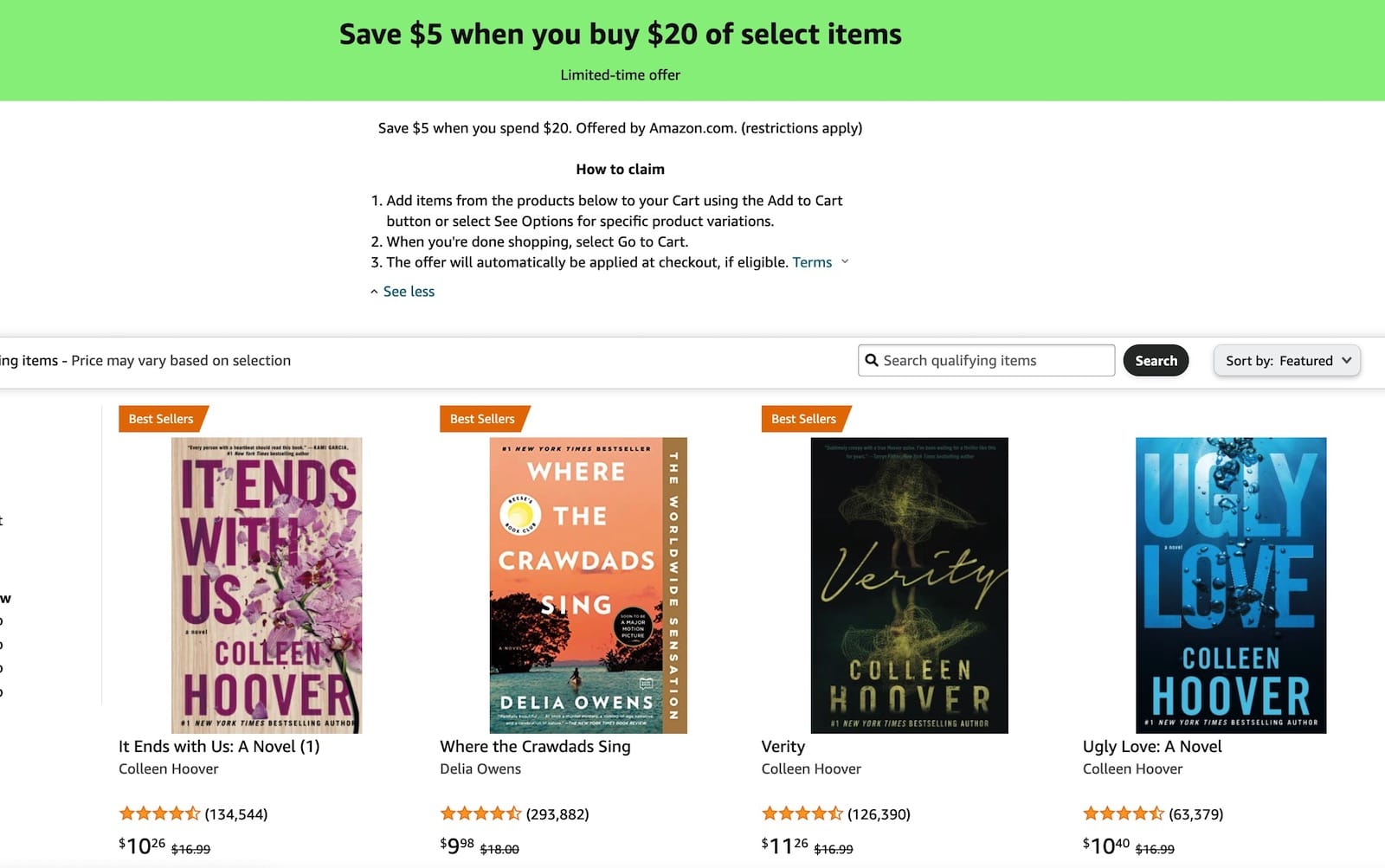Expand the Terms disclosure

click(x=820, y=262)
